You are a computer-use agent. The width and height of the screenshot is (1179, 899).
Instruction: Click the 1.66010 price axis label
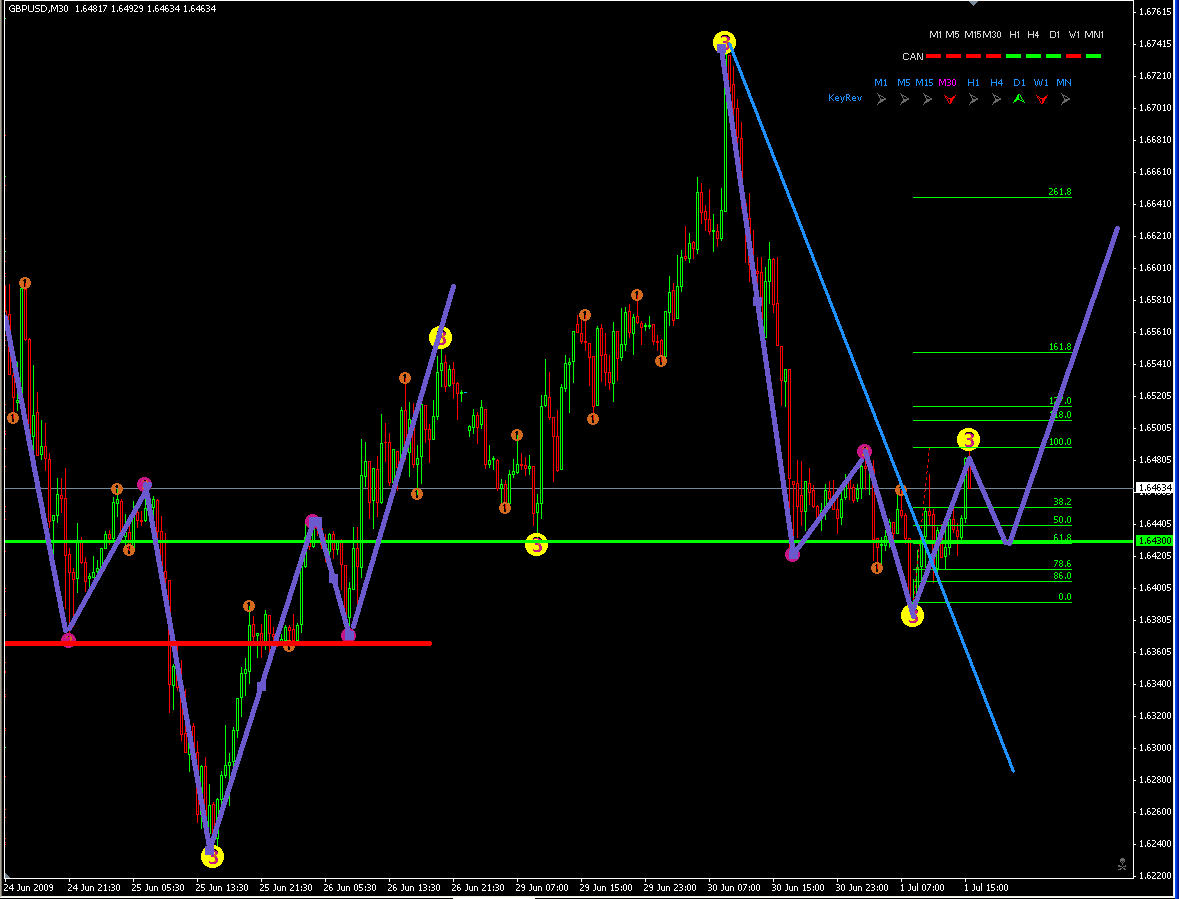coord(1155,268)
